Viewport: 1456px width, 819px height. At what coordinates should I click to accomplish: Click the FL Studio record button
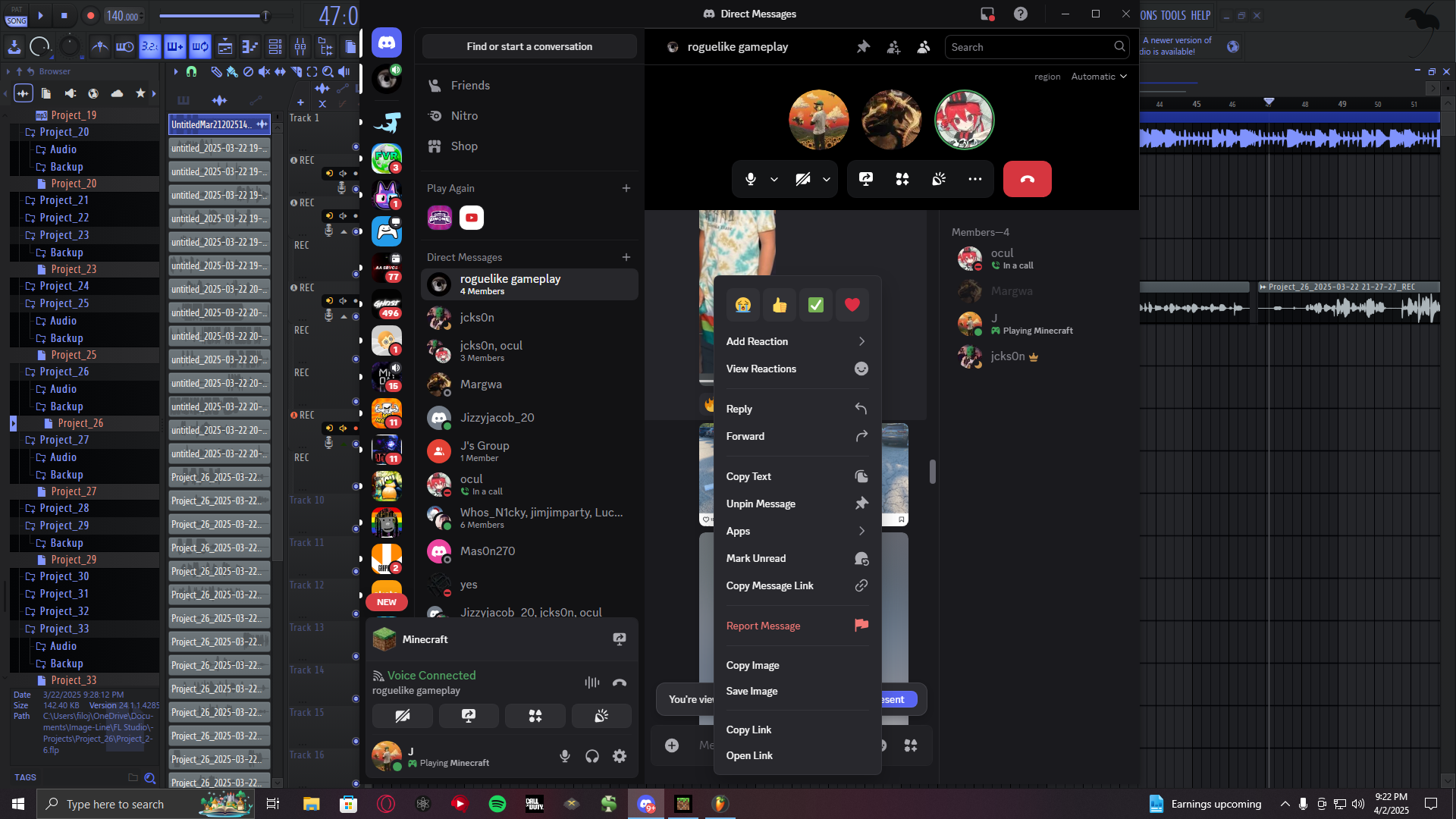pyautogui.click(x=90, y=15)
